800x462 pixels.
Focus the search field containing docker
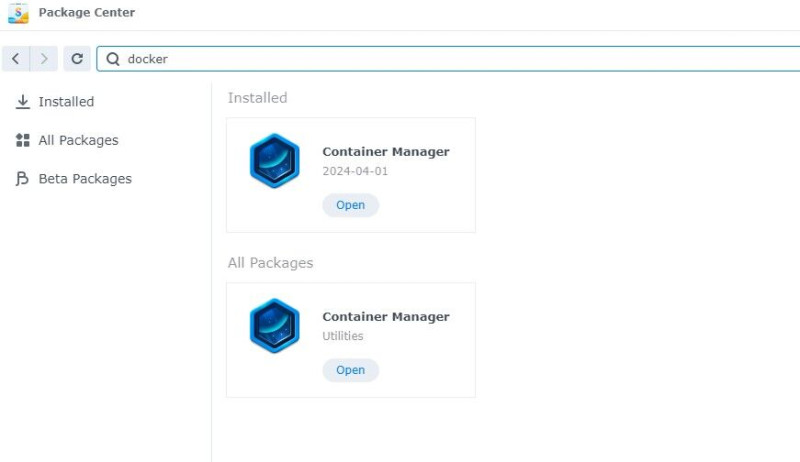[x=449, y=59]
